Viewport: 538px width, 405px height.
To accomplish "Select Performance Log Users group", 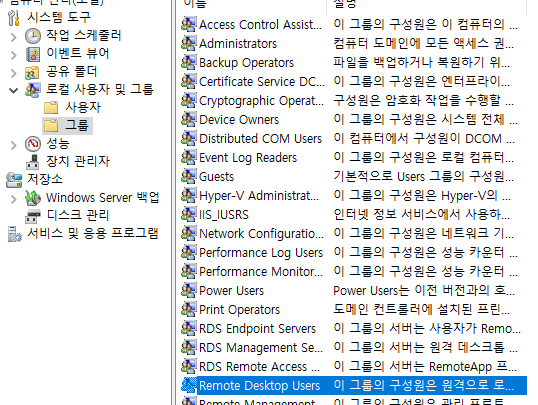I will point(261,253).
